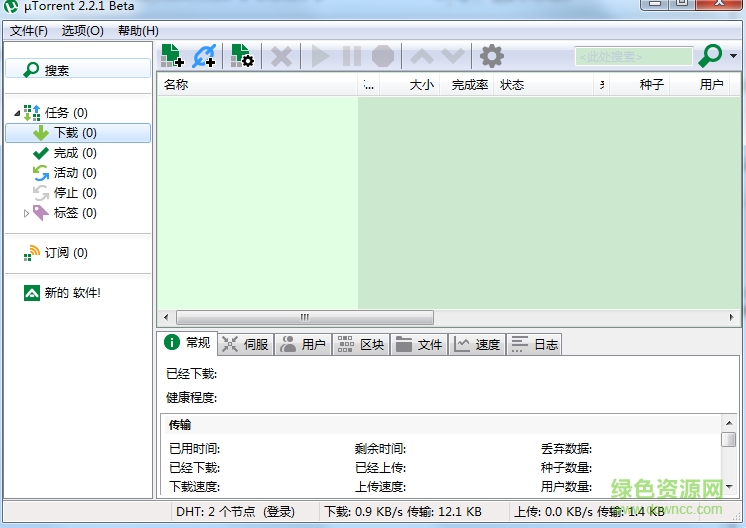Click the Remove torrent X icon
746x528 pixels.
click(281, 56)
